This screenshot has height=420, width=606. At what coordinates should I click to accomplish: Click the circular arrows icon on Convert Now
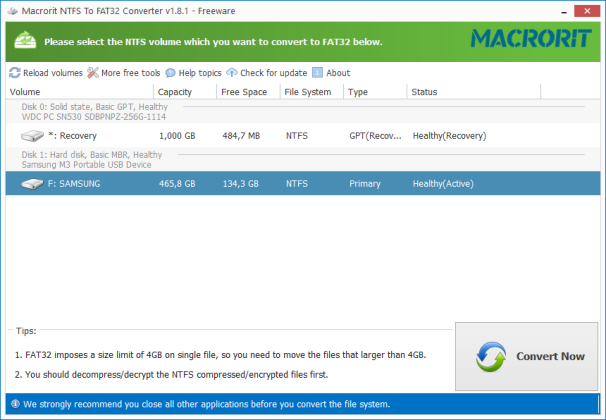pyautogui.click(x=491, y=356)
